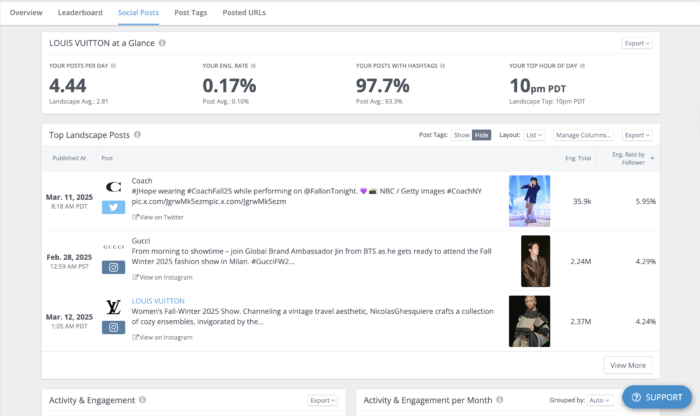Open Export dropdown in Top Landscape Posts panel

pos(637,135)
